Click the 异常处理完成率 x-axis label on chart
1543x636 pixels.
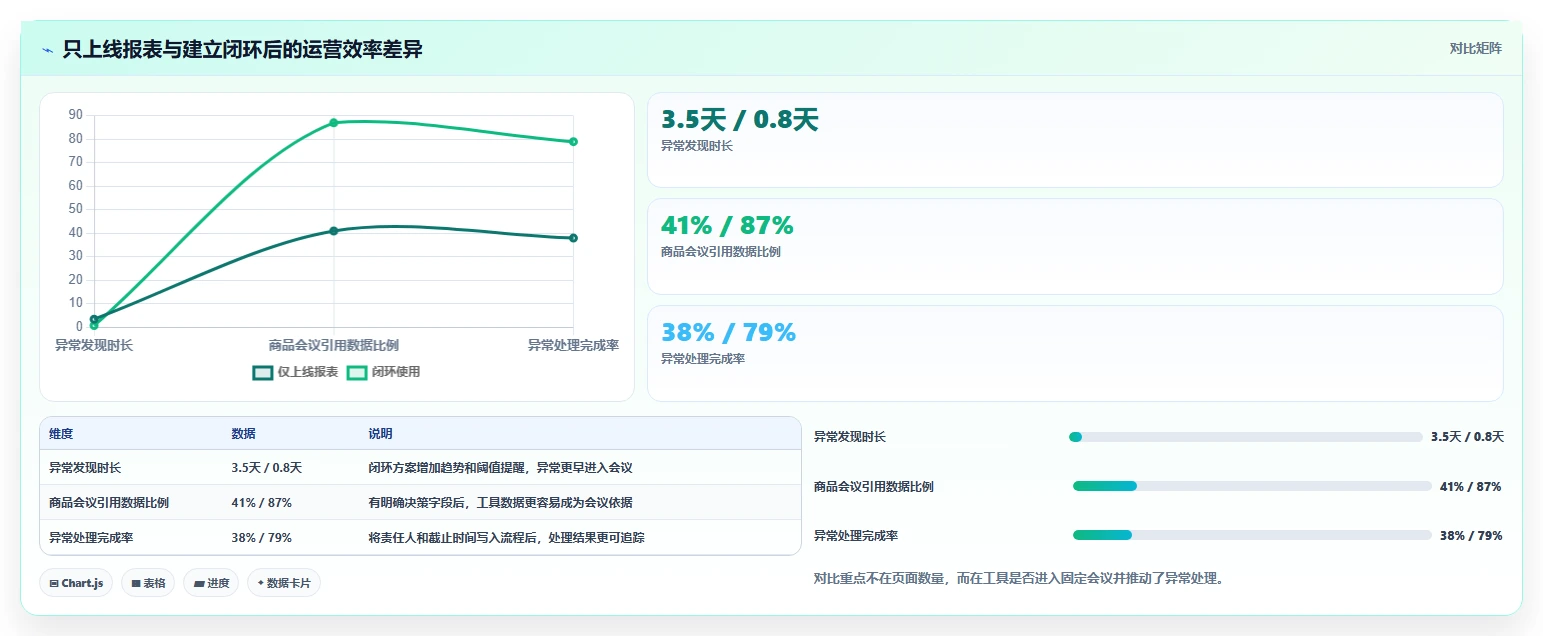[573, 345]
